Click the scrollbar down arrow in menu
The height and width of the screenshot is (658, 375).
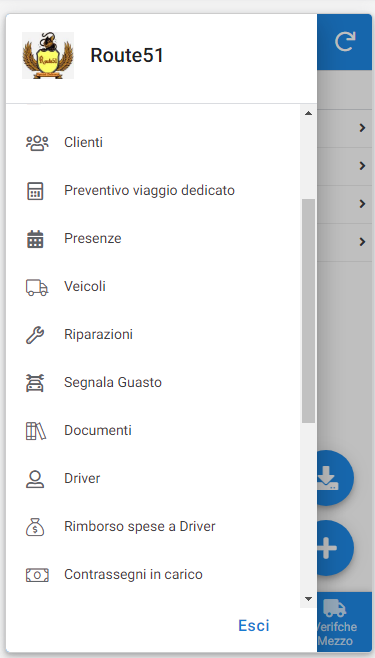(308, 599)
